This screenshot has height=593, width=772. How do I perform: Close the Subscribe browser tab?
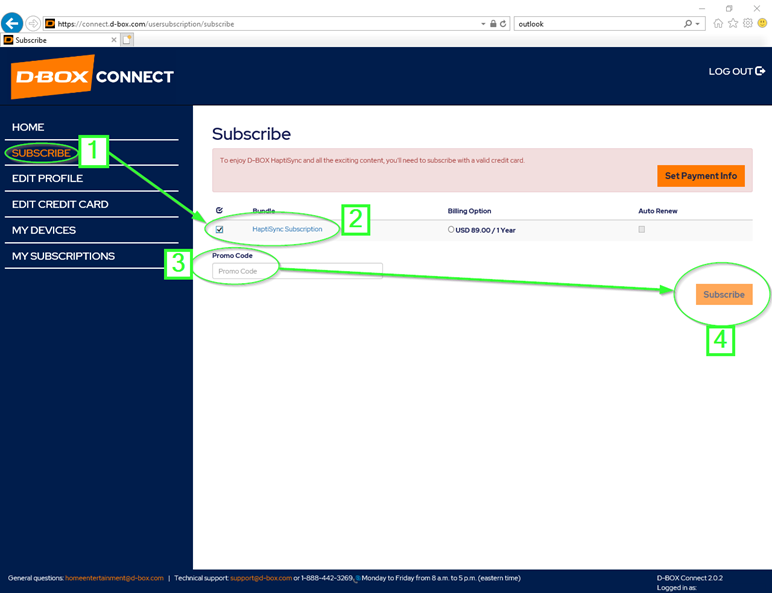click(x=114, y=40)
